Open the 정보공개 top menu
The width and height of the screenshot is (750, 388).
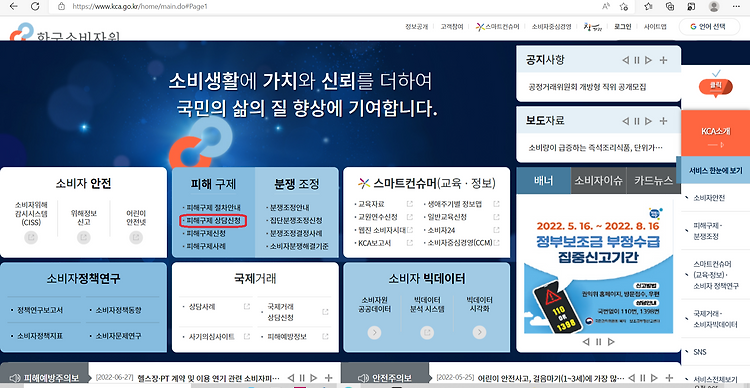[416, 27]
